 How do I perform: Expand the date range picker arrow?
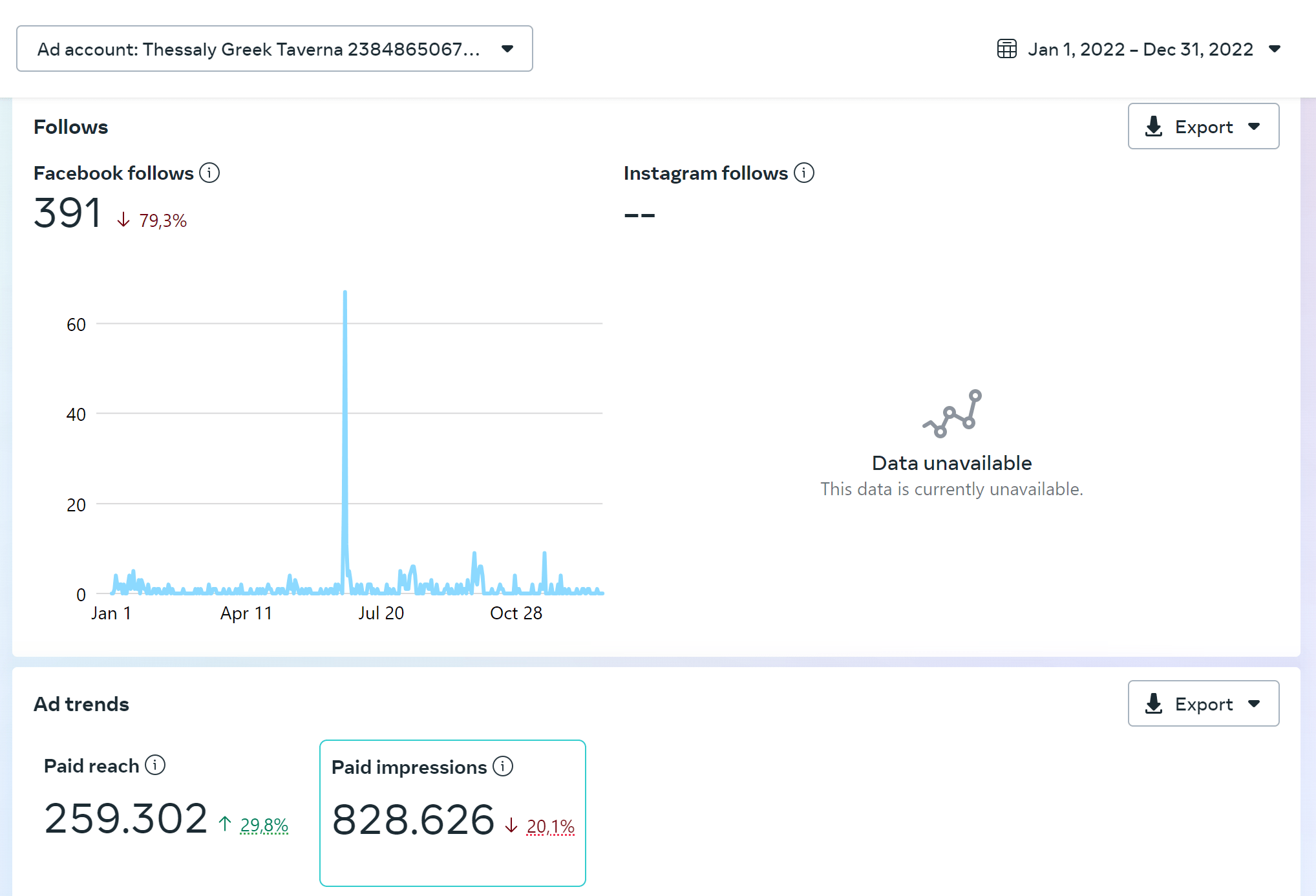coord(1275,49)
